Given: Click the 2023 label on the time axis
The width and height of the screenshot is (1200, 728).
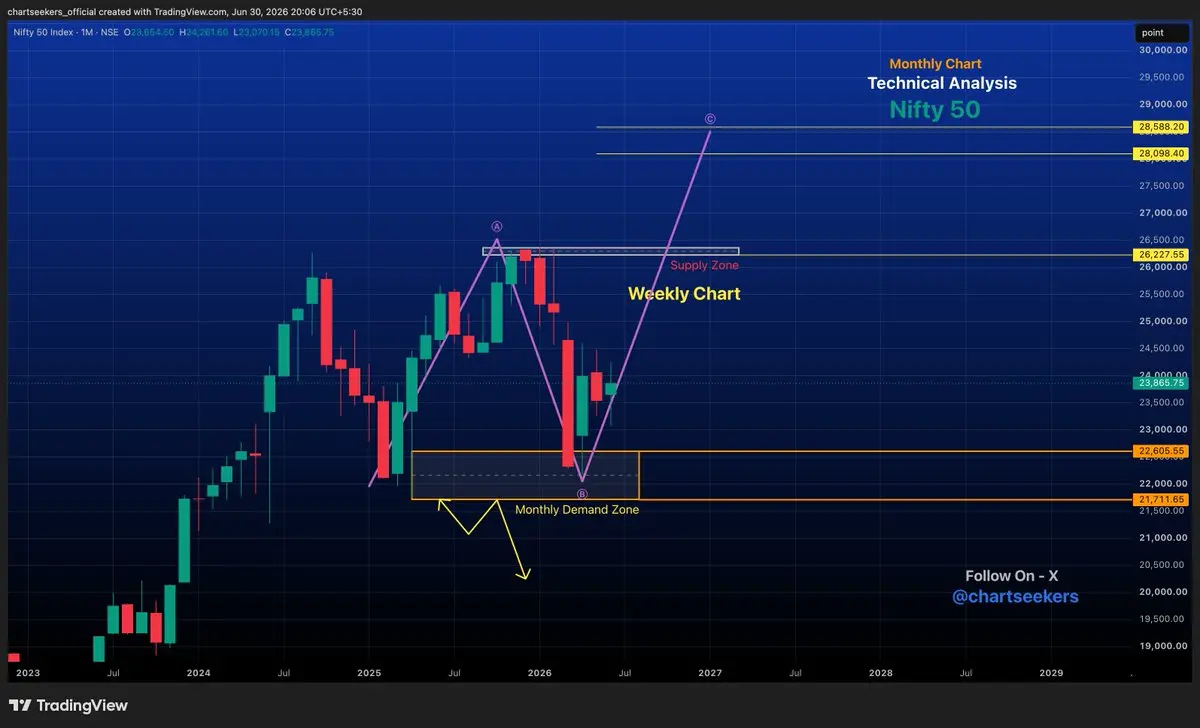Looking at the screenshot, I should coord(29,673).
